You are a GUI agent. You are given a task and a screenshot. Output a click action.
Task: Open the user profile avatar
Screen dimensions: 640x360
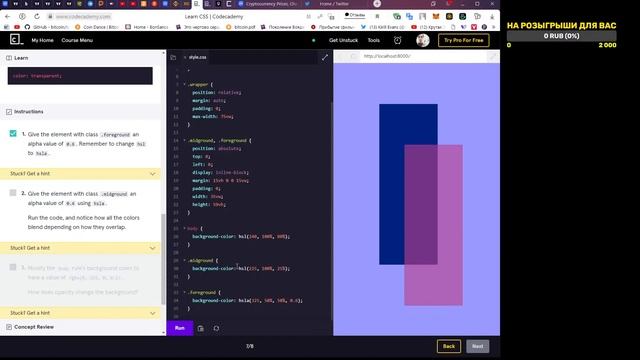click(422, 40)
